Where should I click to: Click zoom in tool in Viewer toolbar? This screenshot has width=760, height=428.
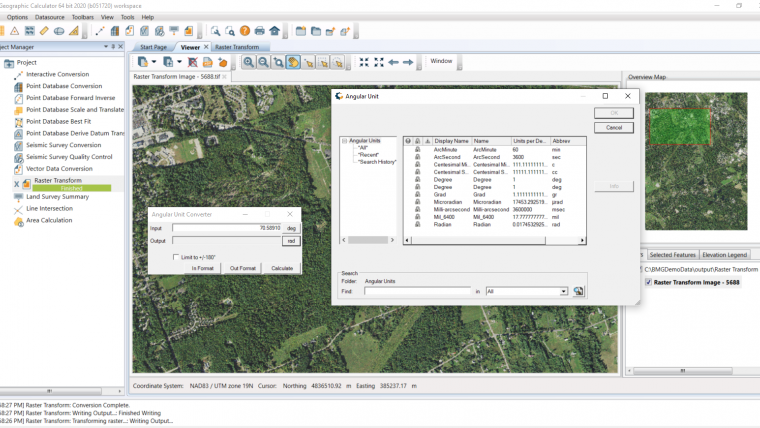248,62
